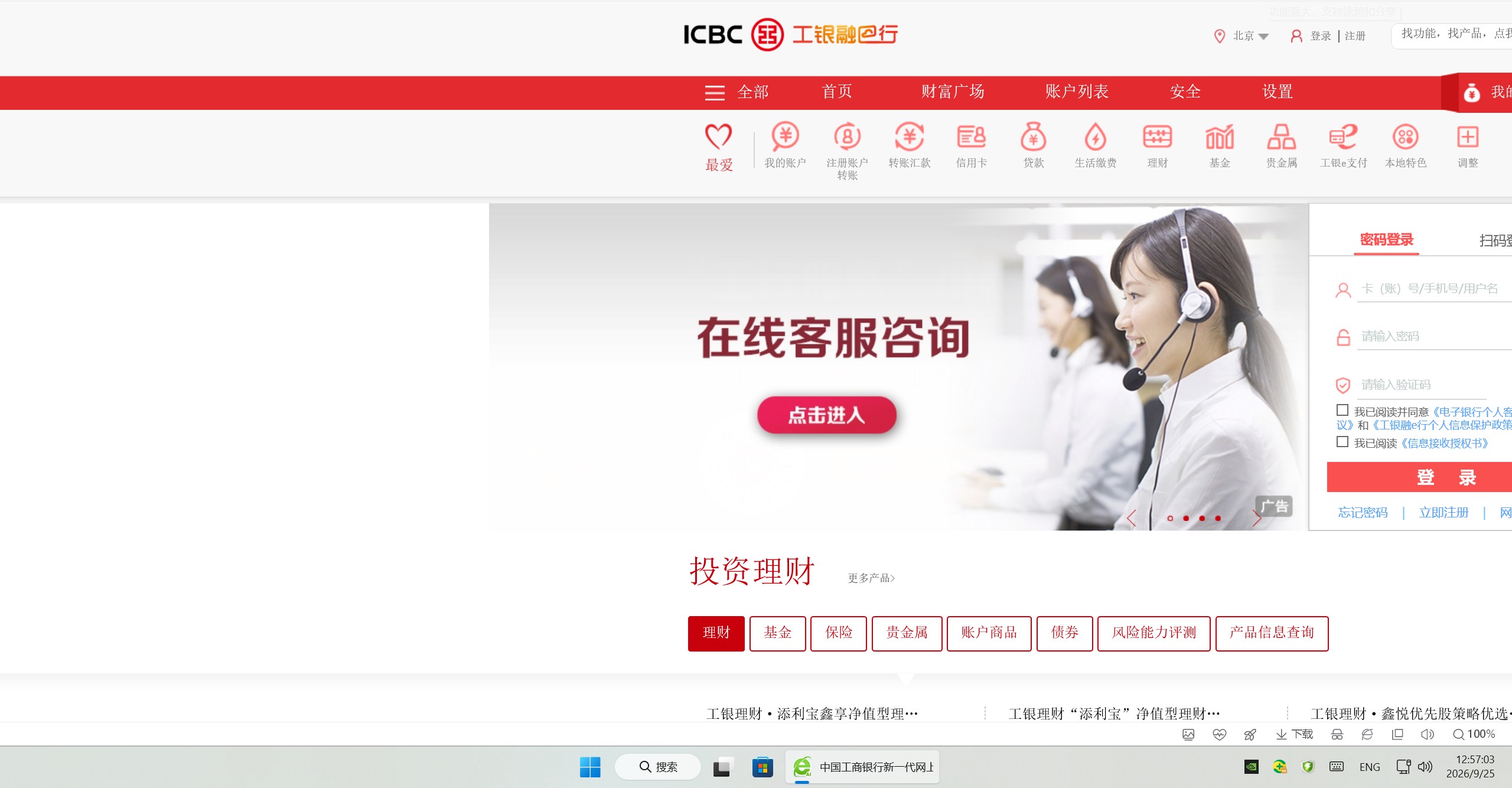Open Windows Start menu
The height and width of the screenshot is (788, 1512).
click(x=590, y=767)
